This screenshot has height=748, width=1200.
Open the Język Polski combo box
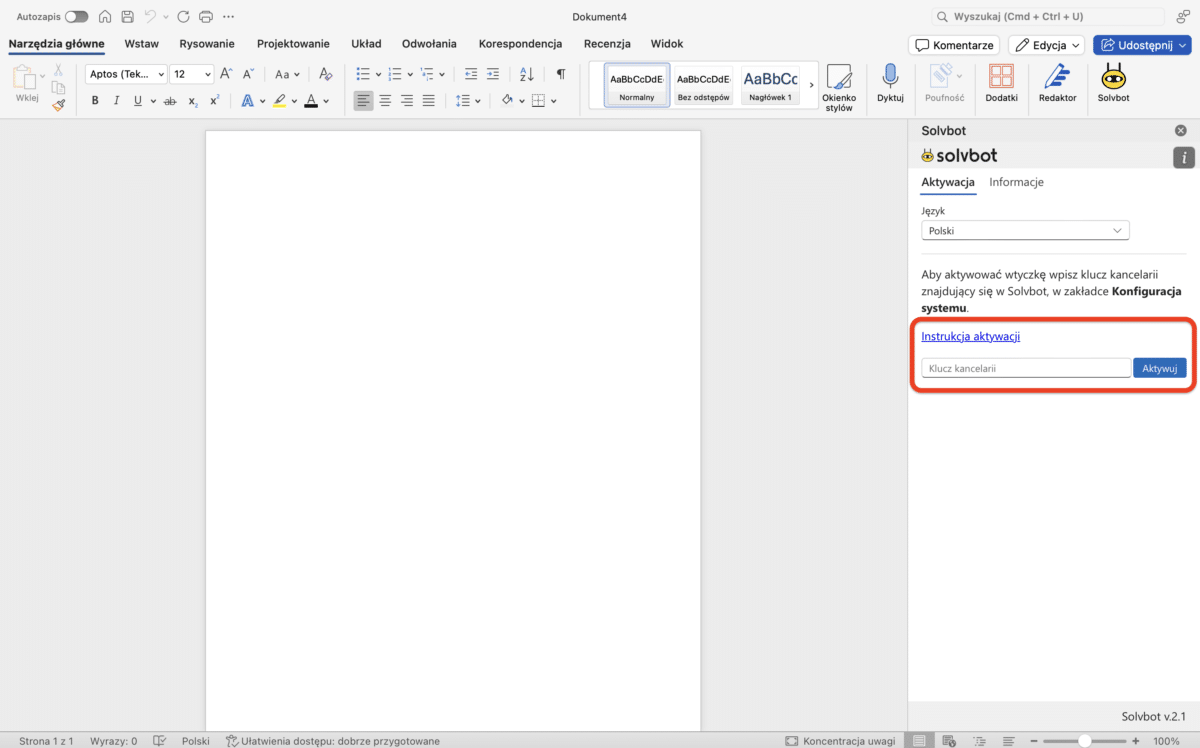pyautogui.click(x=1025, y=230)
